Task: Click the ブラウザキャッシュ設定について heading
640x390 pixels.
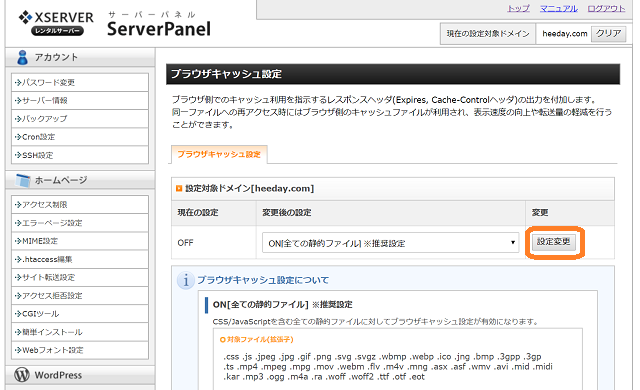Action: (263, 280)
